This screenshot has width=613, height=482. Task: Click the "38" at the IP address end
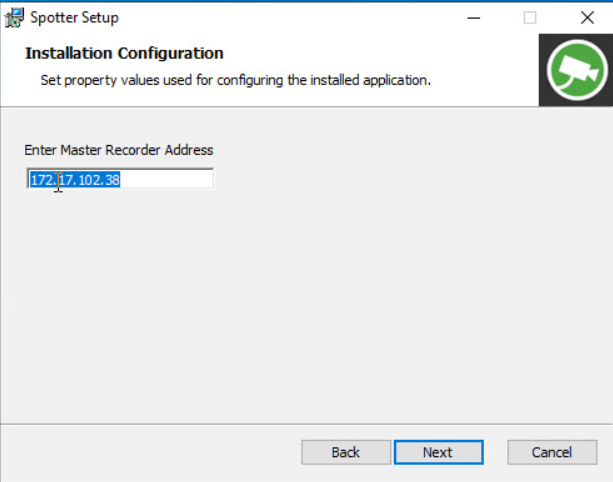pyautogui.click(x=112, y=179)
